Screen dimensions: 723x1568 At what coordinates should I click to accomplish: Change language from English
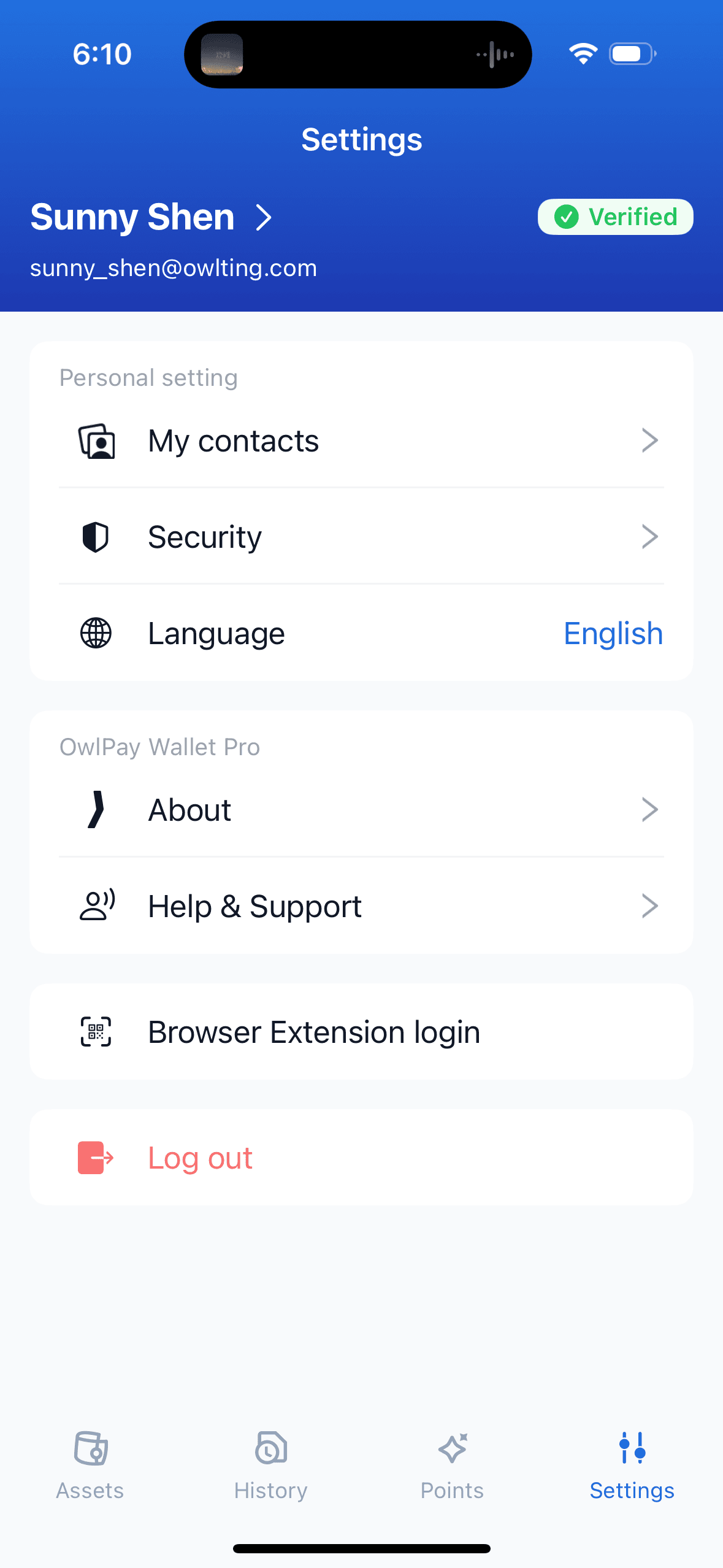pyautogui.click(x=613, y=633)
